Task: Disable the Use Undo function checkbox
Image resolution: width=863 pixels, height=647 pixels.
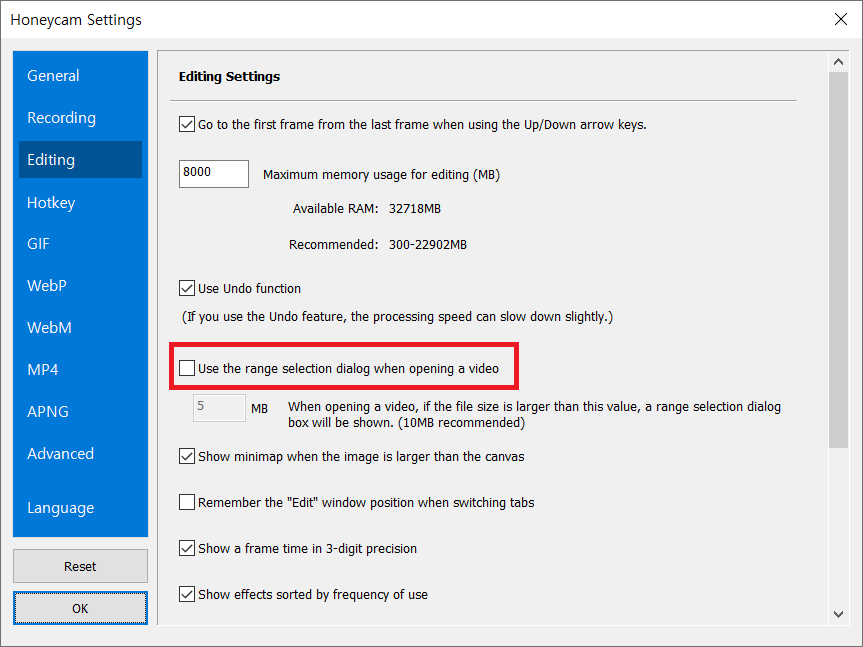Action: (187, 288)
